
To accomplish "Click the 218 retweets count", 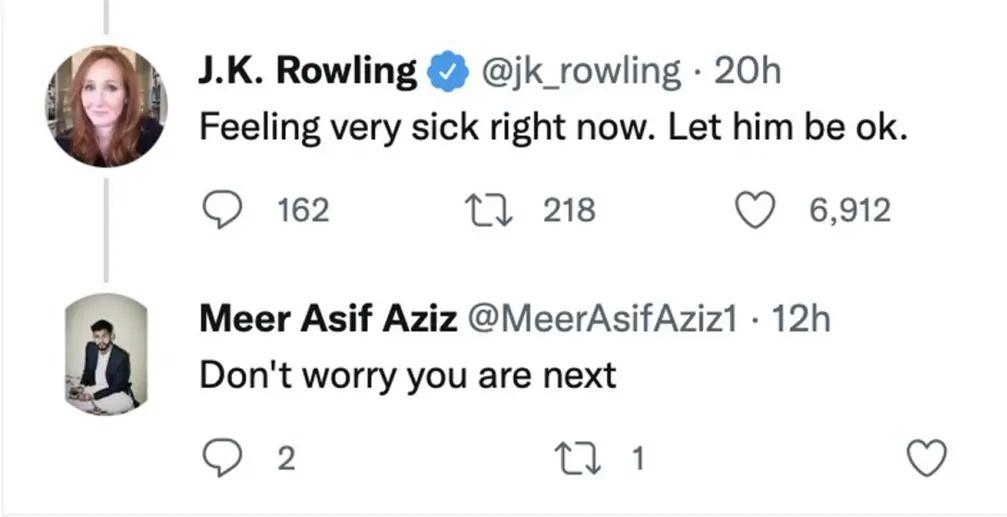I will [569, 210].
